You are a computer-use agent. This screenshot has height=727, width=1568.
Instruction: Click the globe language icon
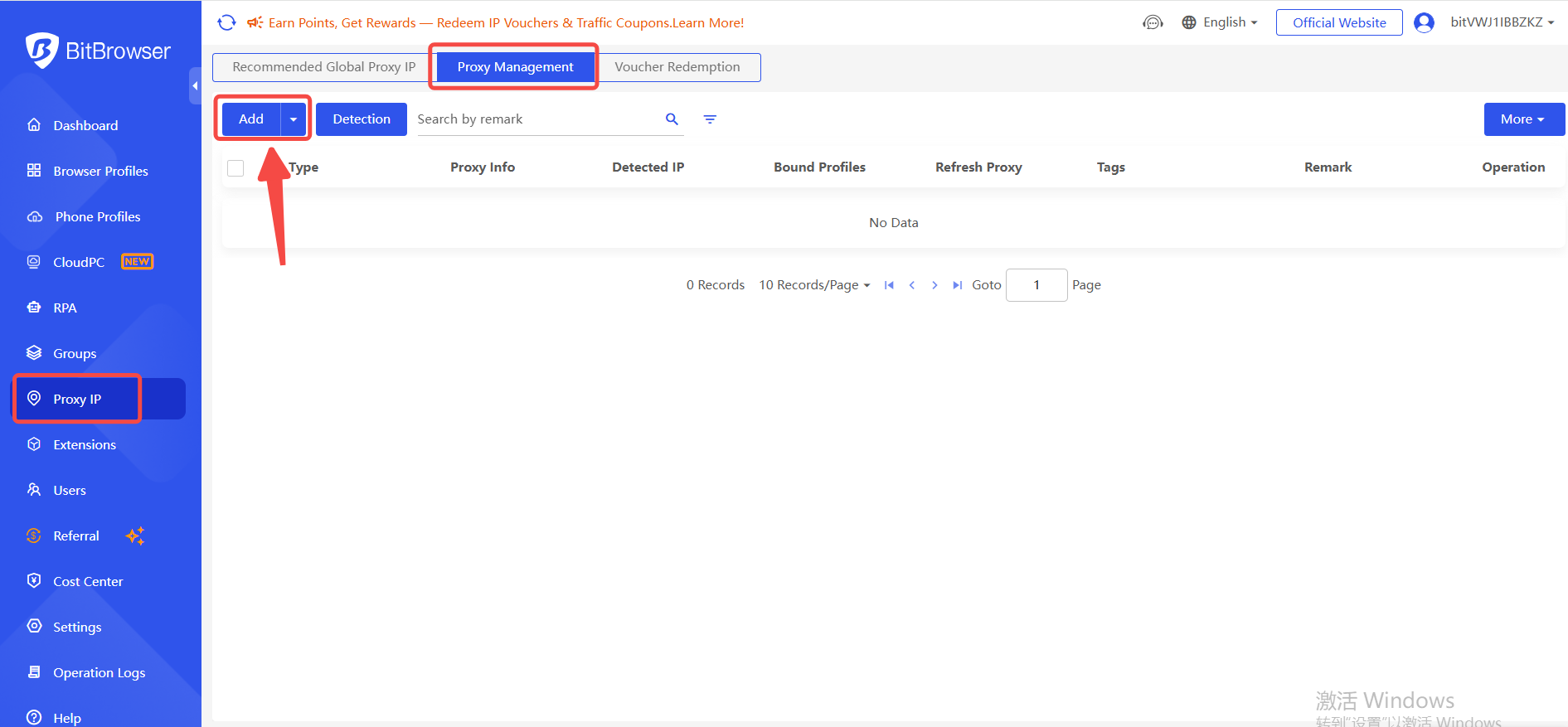1189,22
